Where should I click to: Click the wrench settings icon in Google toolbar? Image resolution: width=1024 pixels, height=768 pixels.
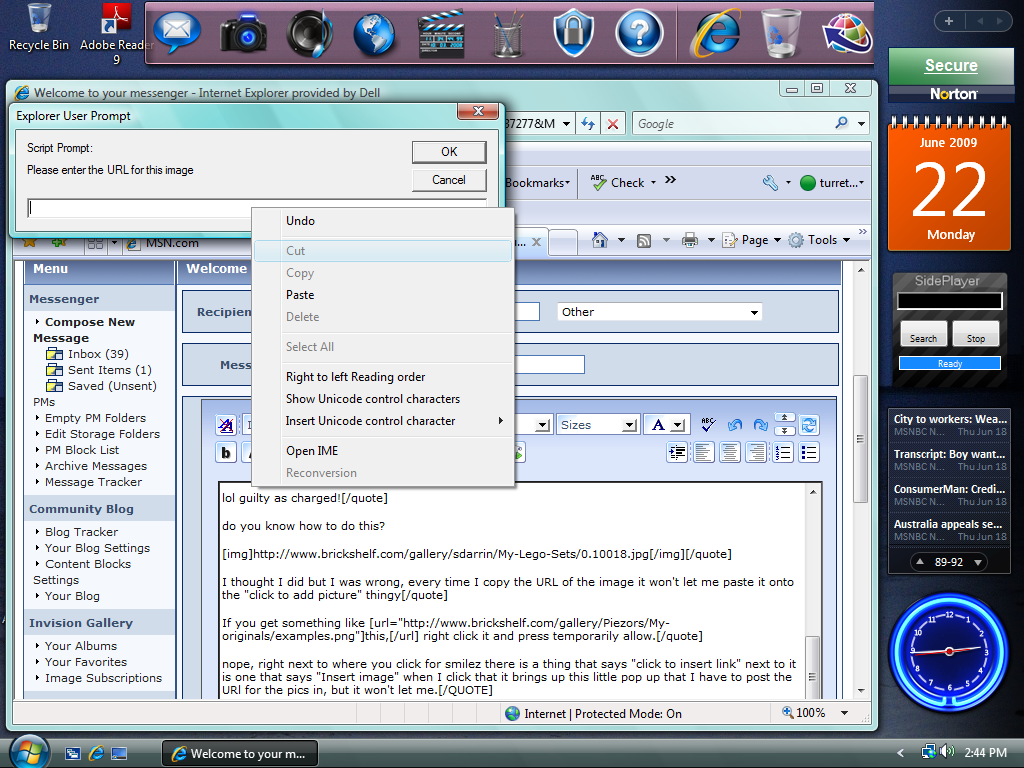[771, 183]
